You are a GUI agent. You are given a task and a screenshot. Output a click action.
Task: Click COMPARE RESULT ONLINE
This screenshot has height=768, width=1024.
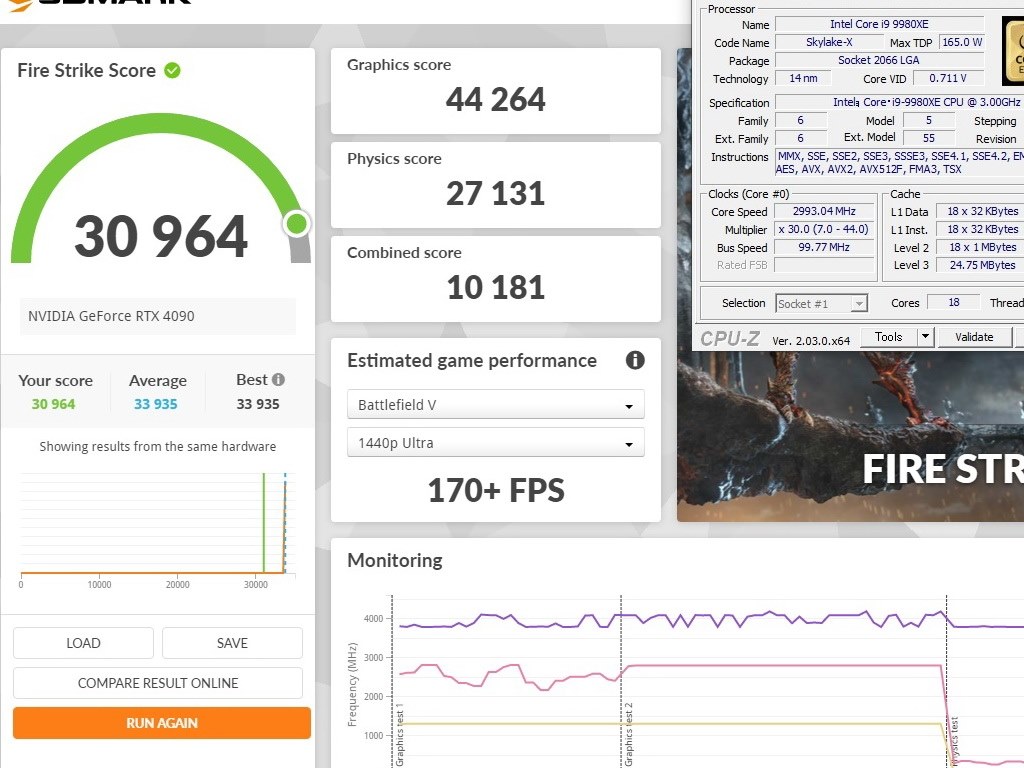(x=158, y=683)
